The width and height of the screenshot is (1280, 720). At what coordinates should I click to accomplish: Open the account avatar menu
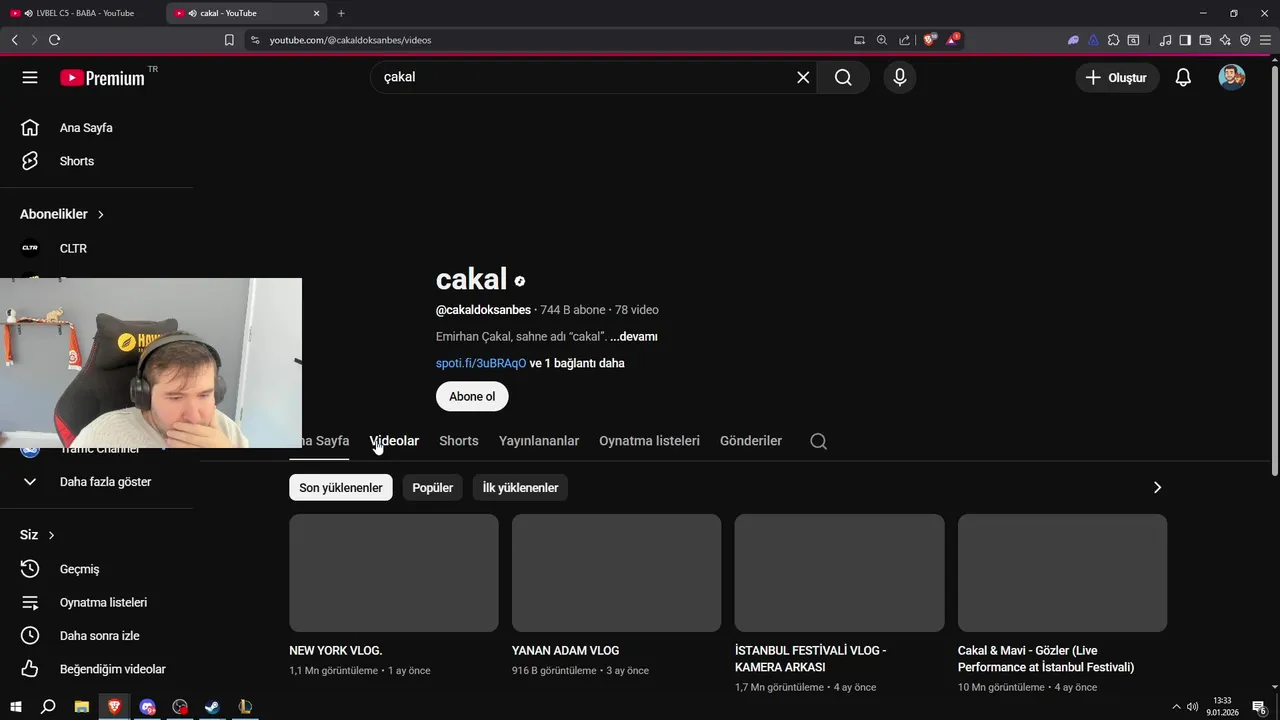pos(1231,77)
